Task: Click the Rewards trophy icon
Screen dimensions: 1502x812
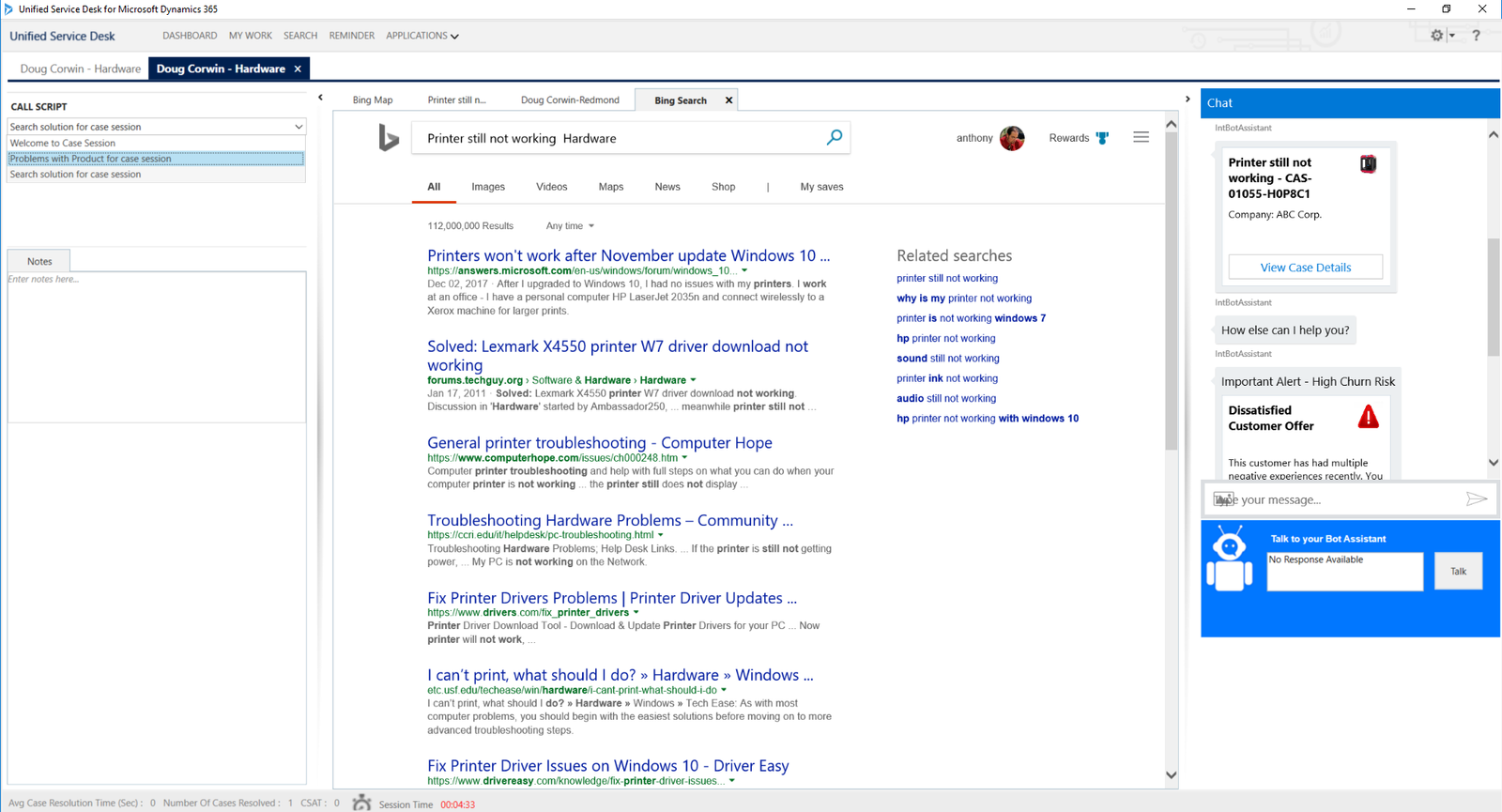Action: (1103, 138)
